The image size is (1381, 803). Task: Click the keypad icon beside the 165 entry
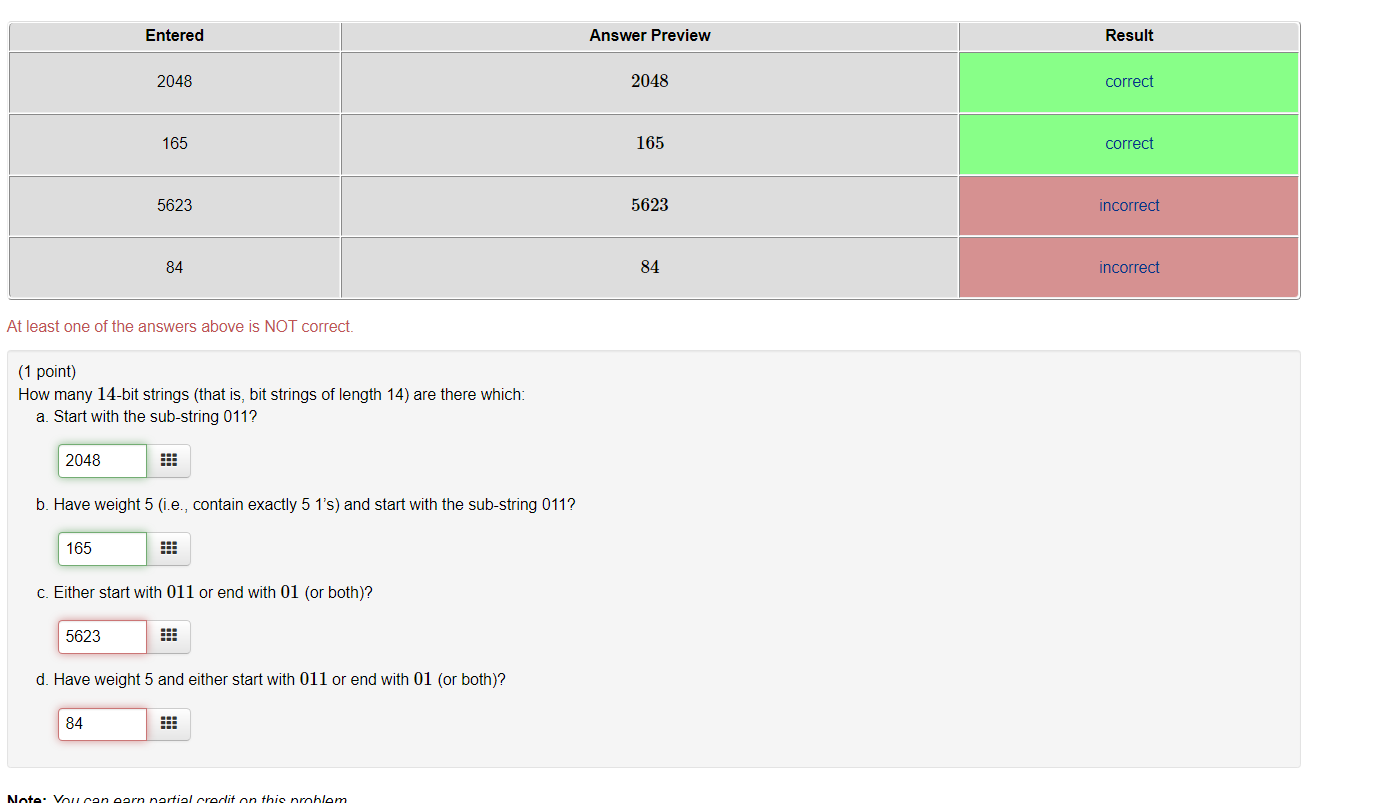[169, 548]
